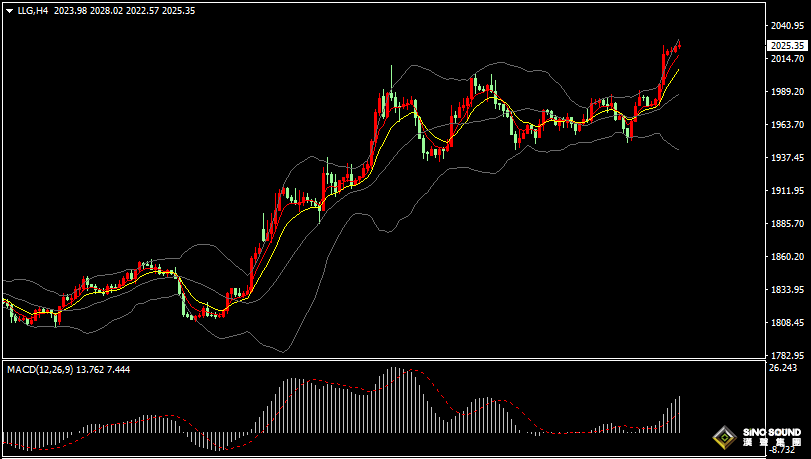Screen dimensions: 811x459
Task: Click the 1808.45 level on price scale
Action: pyautogui.click(x=788, y=323)
